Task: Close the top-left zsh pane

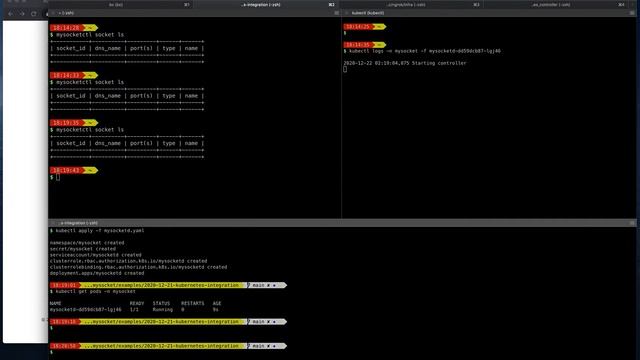Action: click(53, 13)
